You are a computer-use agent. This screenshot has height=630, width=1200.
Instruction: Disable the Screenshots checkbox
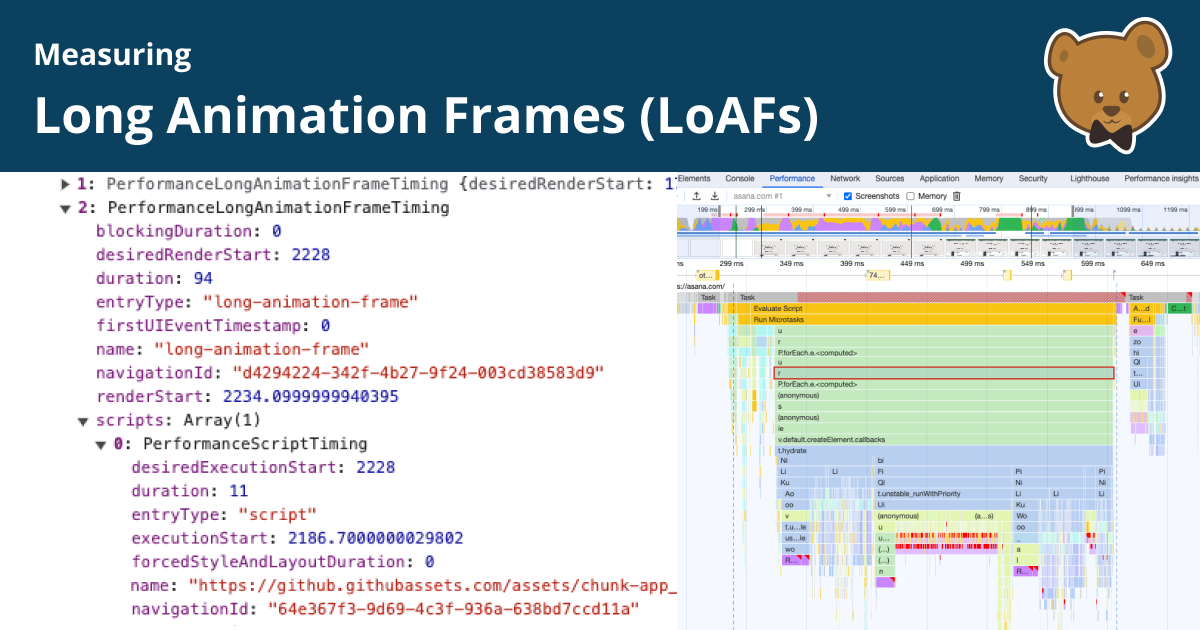[847, 196]
